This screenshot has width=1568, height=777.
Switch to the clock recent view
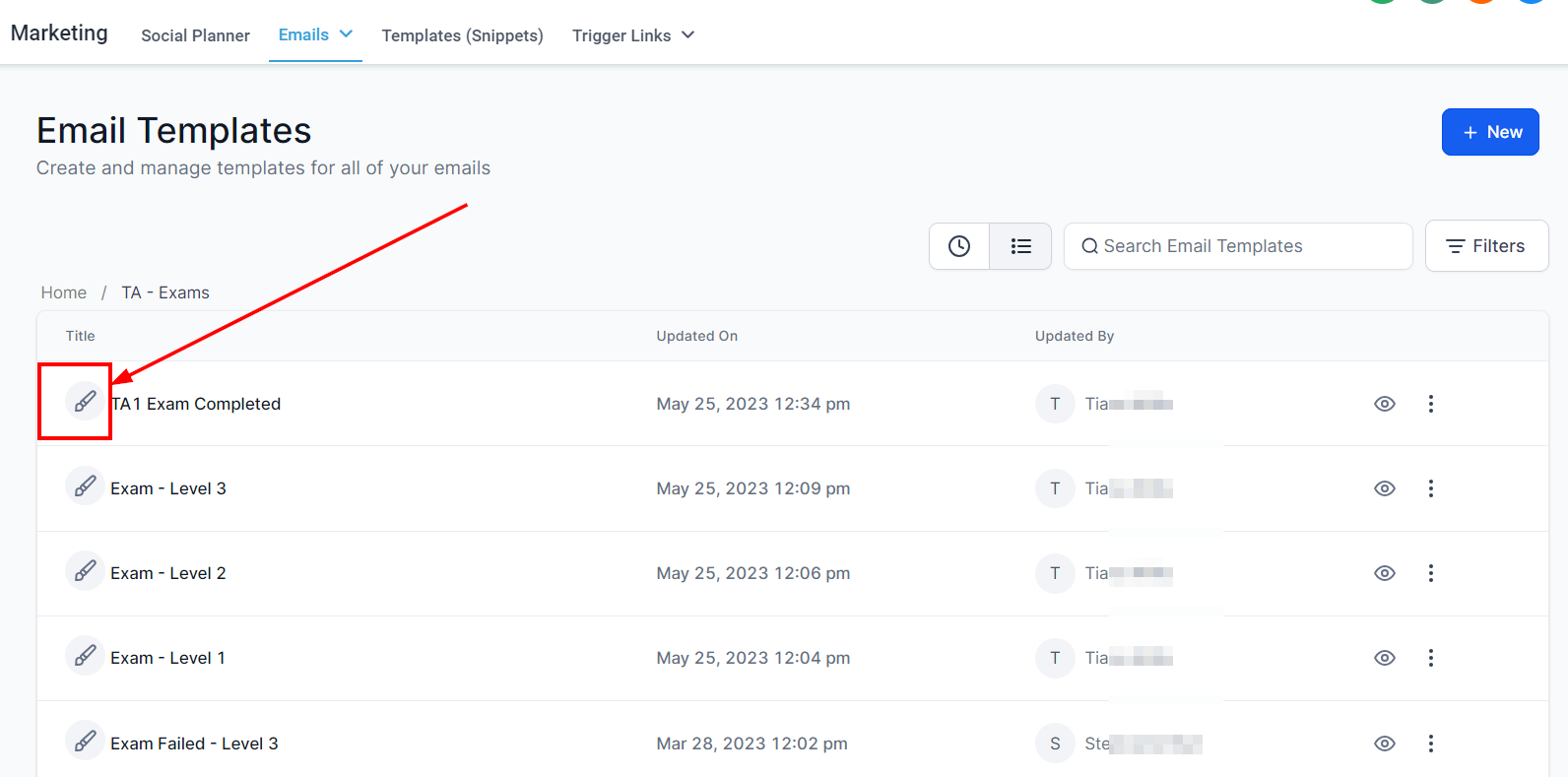(x=959, y=246)
